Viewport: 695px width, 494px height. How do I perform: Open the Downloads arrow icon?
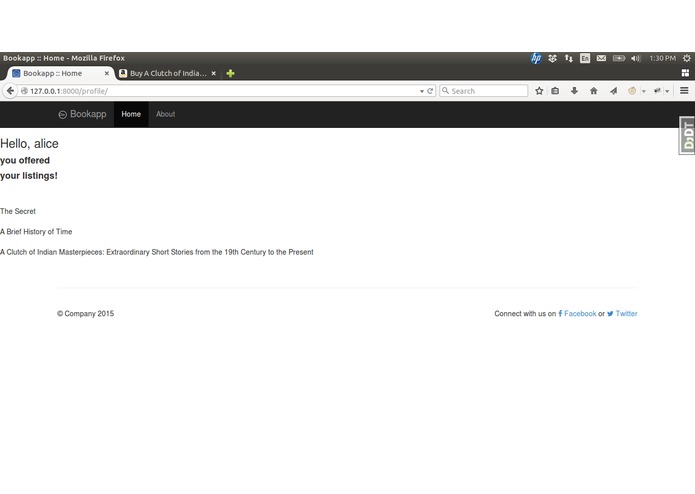574,91
